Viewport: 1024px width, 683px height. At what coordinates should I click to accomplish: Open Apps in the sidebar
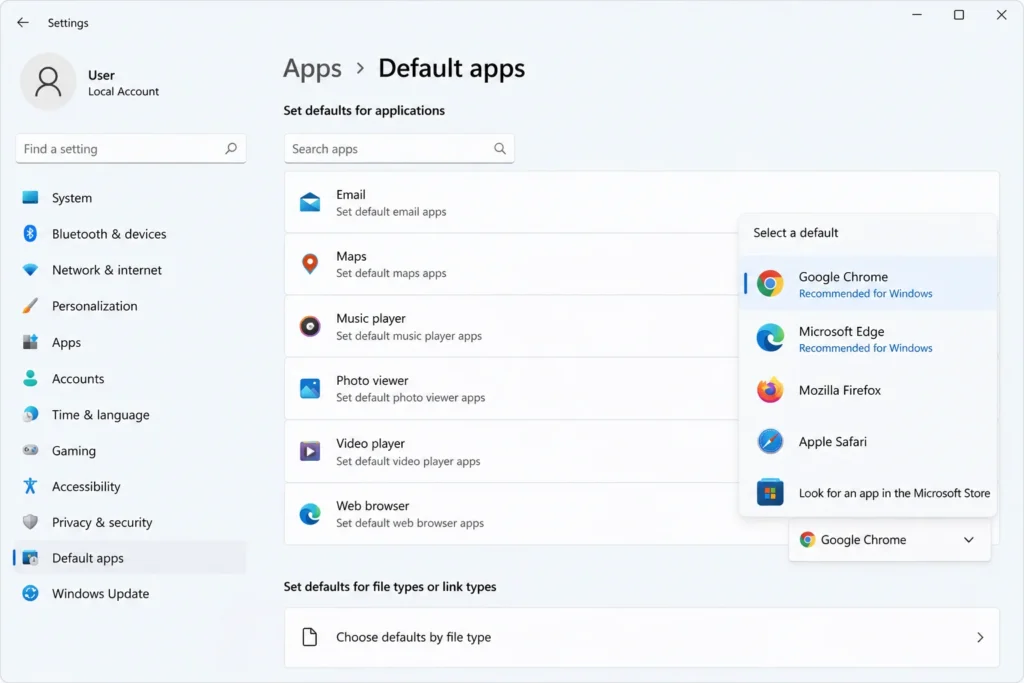[x=130, y=342]
